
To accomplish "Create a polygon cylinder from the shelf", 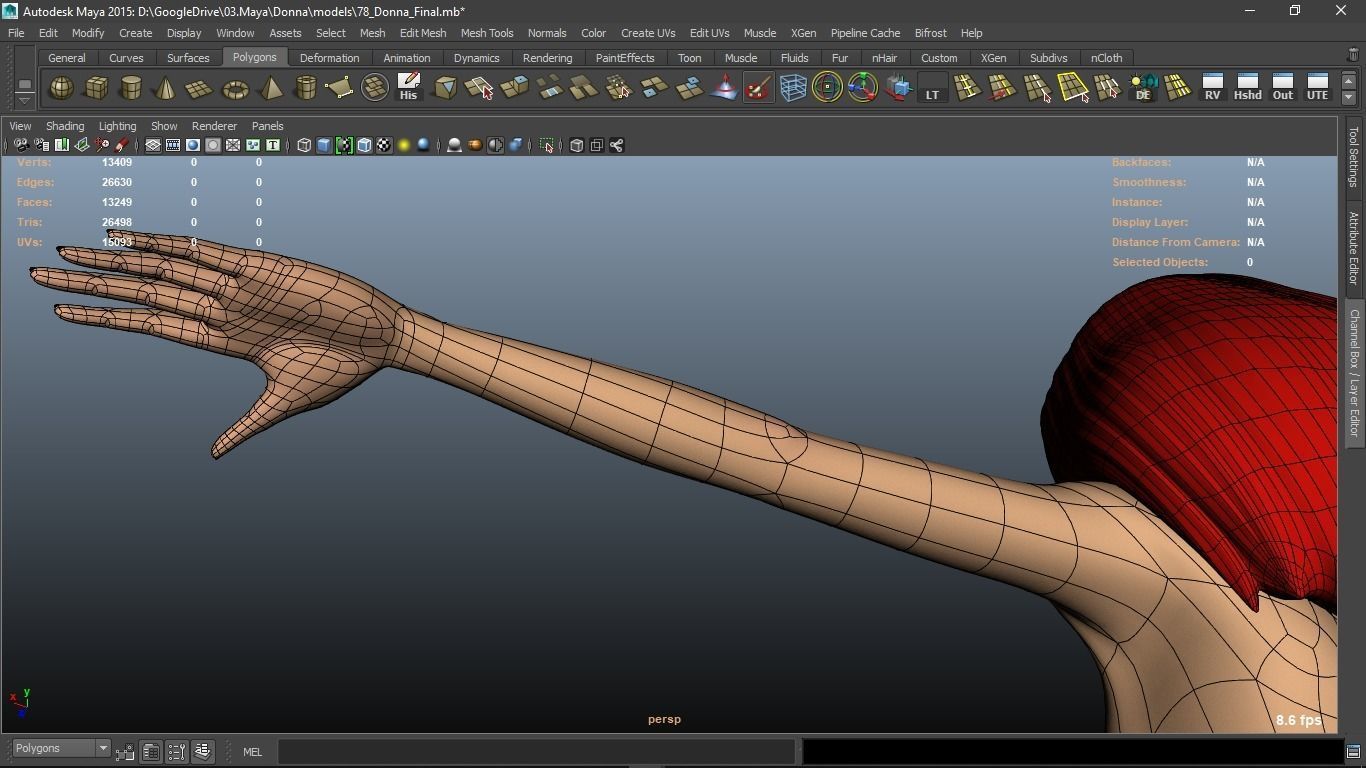I will tap(131, 89).
